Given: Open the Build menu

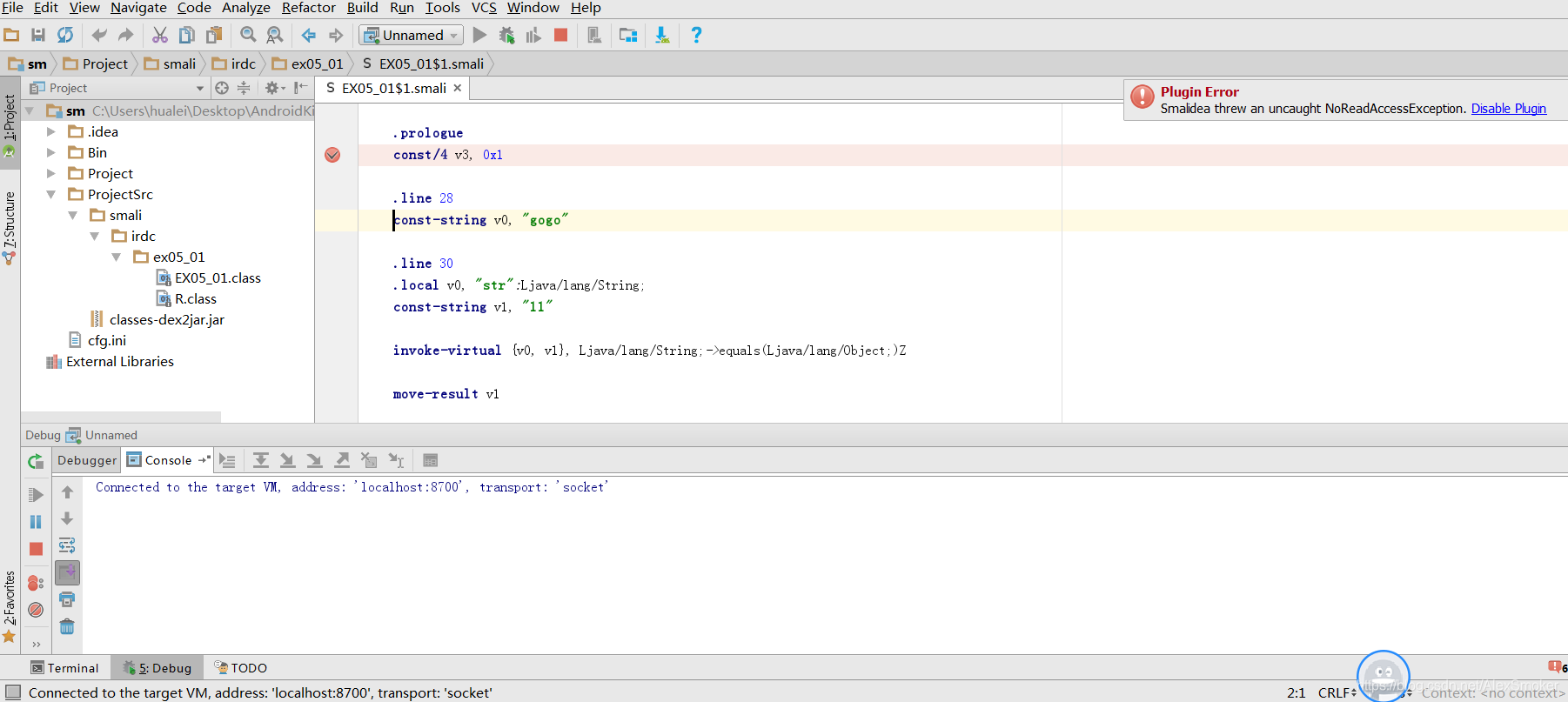Looking at the screenshot, I should click(362, 8).
